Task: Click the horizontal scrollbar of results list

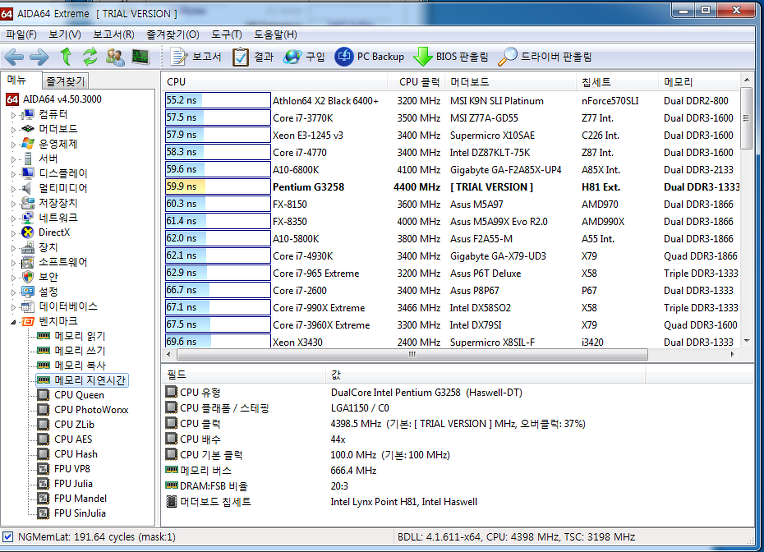Action: (x=412, y=355)
